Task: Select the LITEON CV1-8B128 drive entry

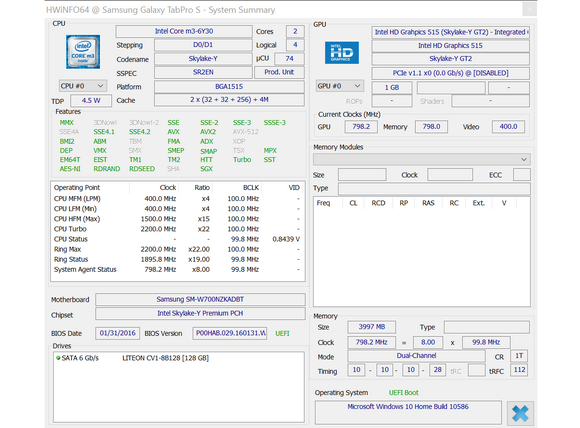Action: click(x=165, y=358)
